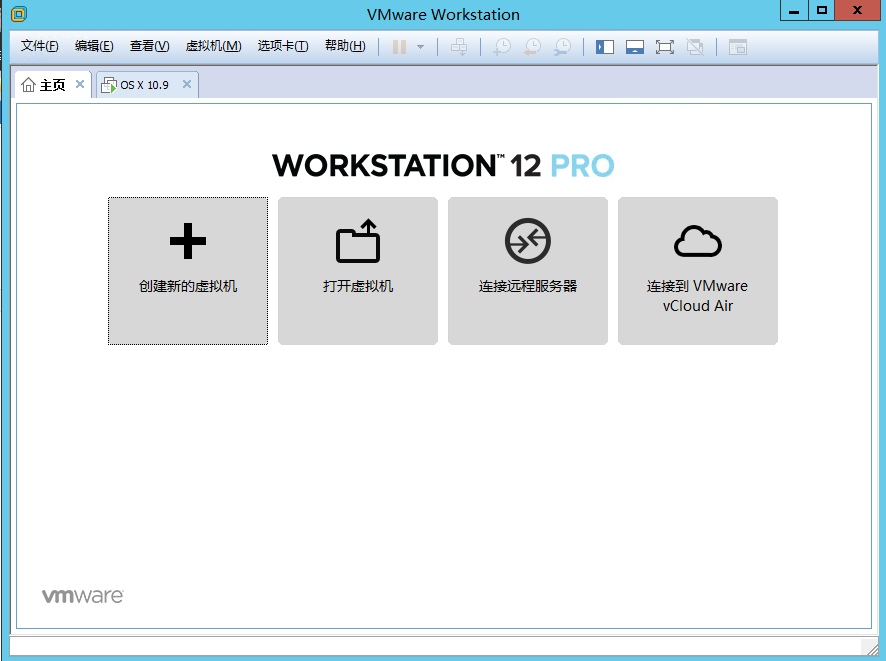
Task: Click Connect to Remote Server icon
Action: 527,242
